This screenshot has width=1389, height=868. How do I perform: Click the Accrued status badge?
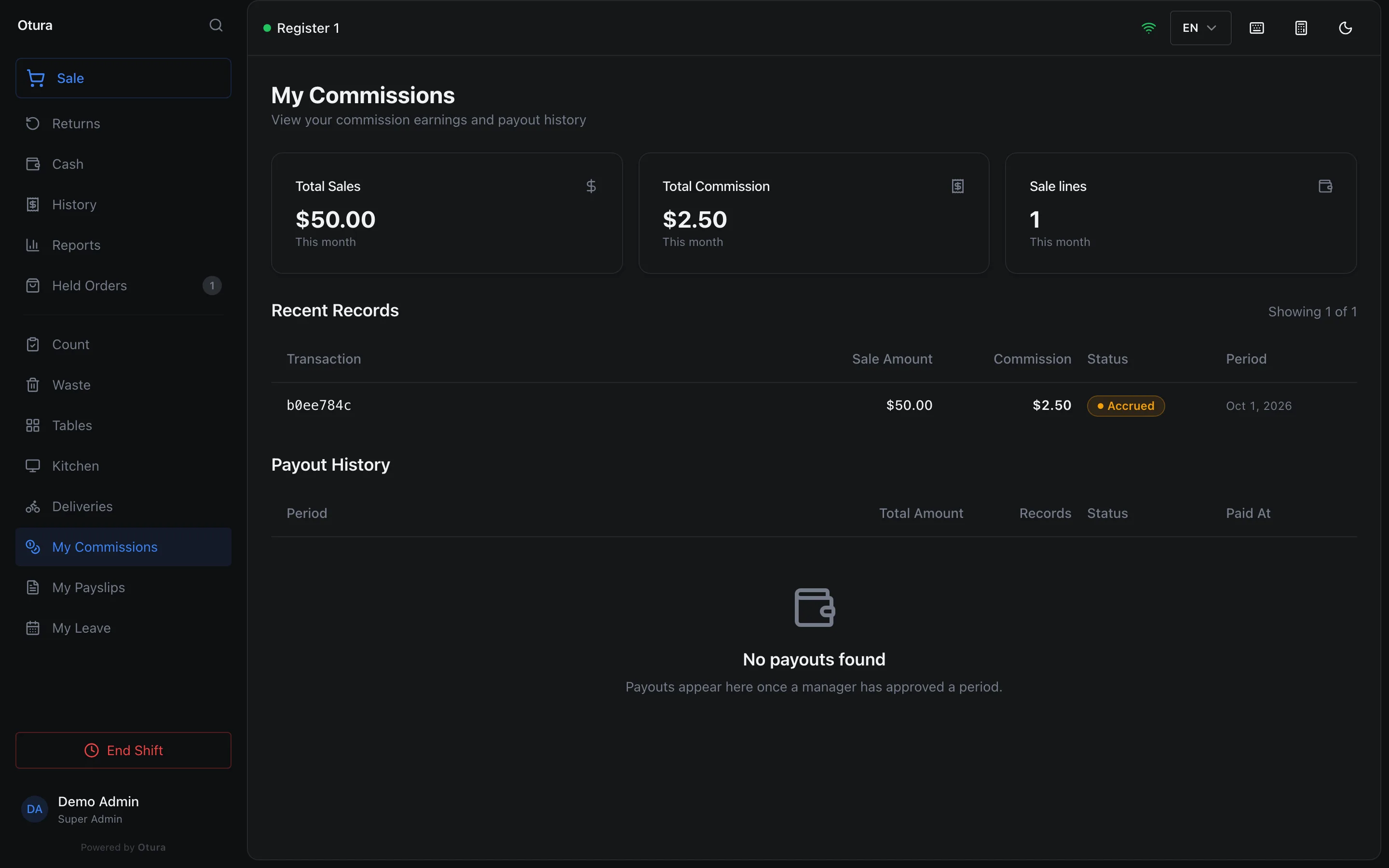coord(1126,406)
